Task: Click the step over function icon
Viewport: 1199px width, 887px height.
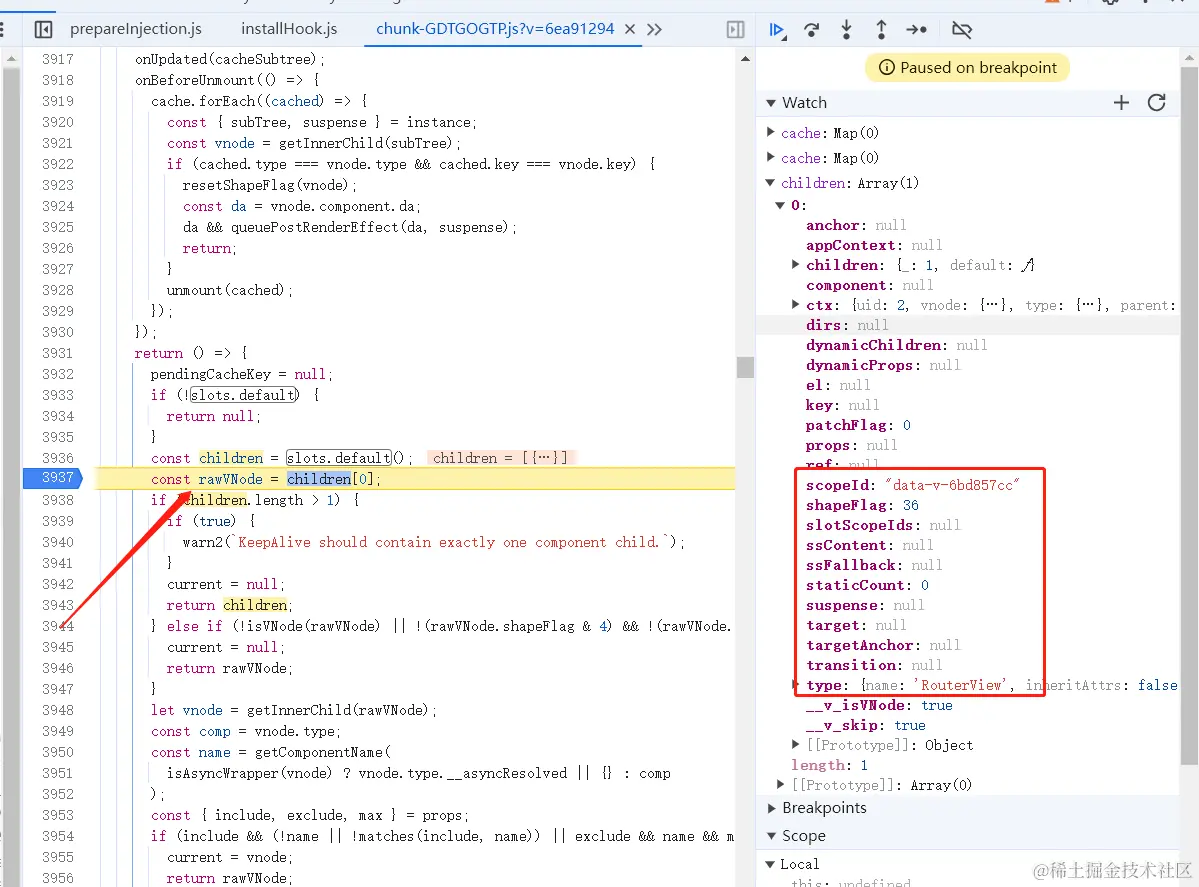Action: (811, 30)
